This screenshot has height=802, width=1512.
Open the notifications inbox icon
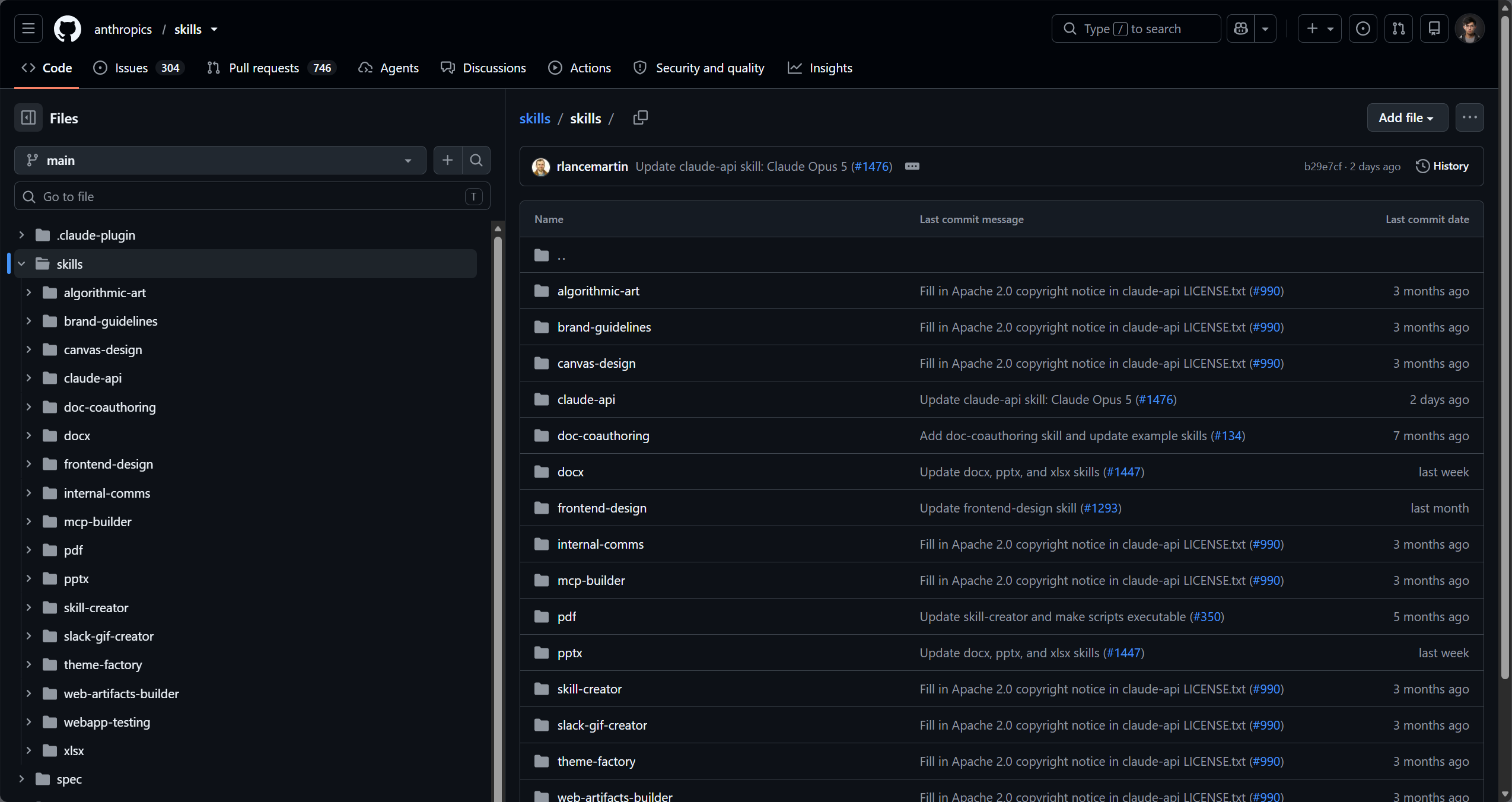(1434, 28)
